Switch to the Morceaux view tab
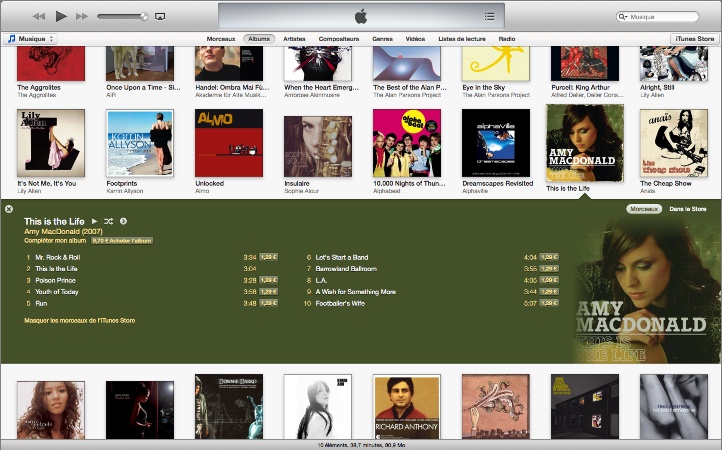 coord(221,39)
